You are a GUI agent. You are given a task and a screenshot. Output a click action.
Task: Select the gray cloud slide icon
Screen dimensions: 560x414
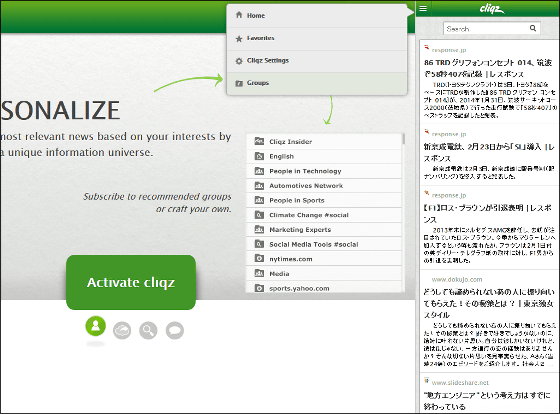click(x=122, y=330)
